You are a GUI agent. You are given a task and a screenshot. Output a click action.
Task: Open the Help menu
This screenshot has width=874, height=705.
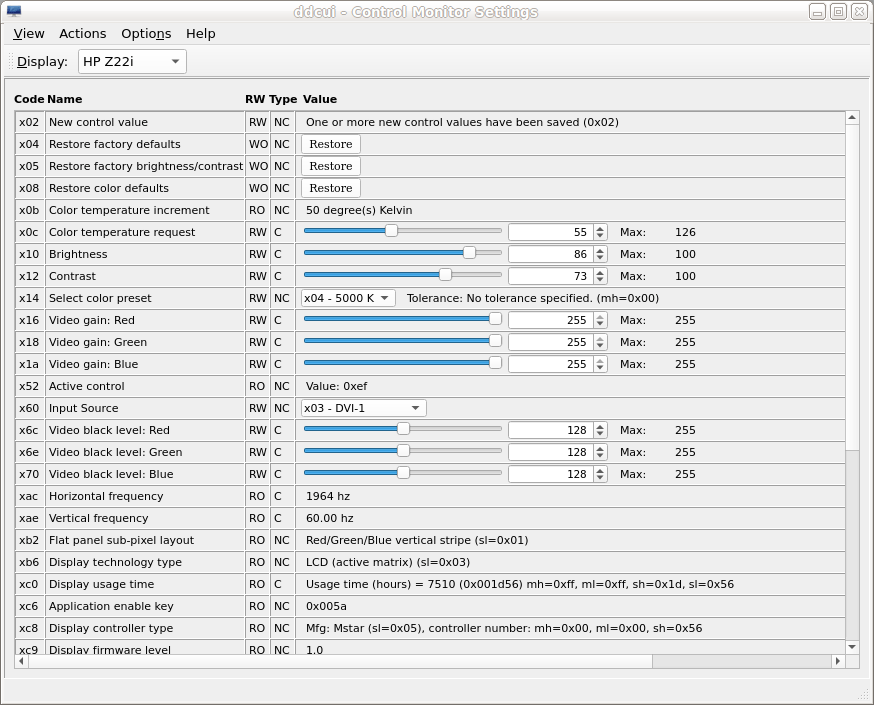pyautogui.click(x=200, y=33)
